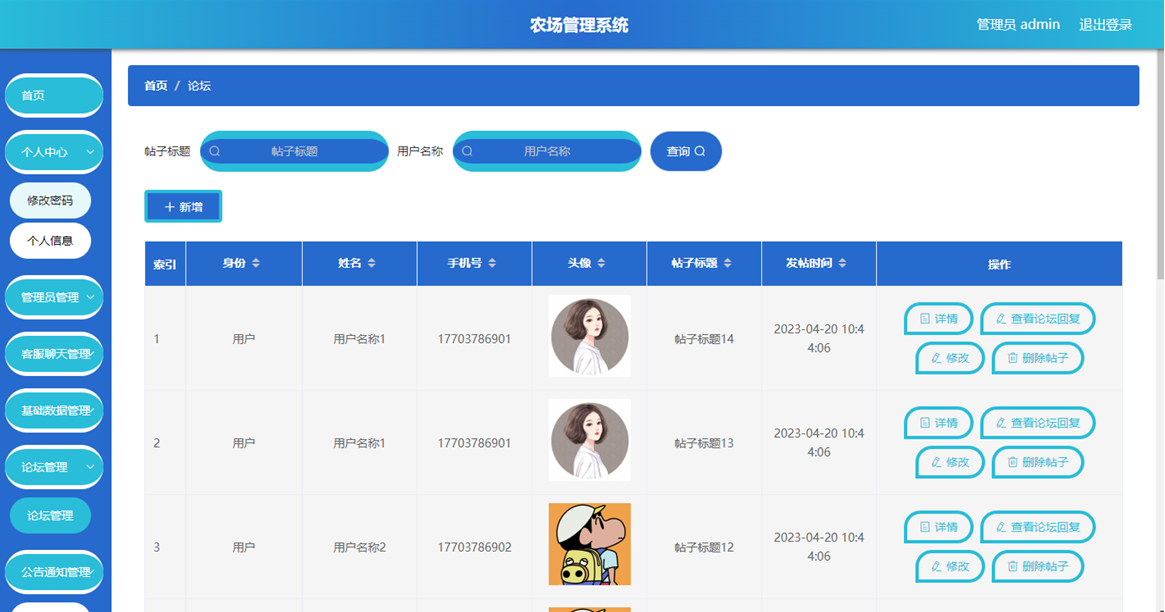Click trash icon on 删除帖子 for 帖子标题13

(x=1012, y=462)
